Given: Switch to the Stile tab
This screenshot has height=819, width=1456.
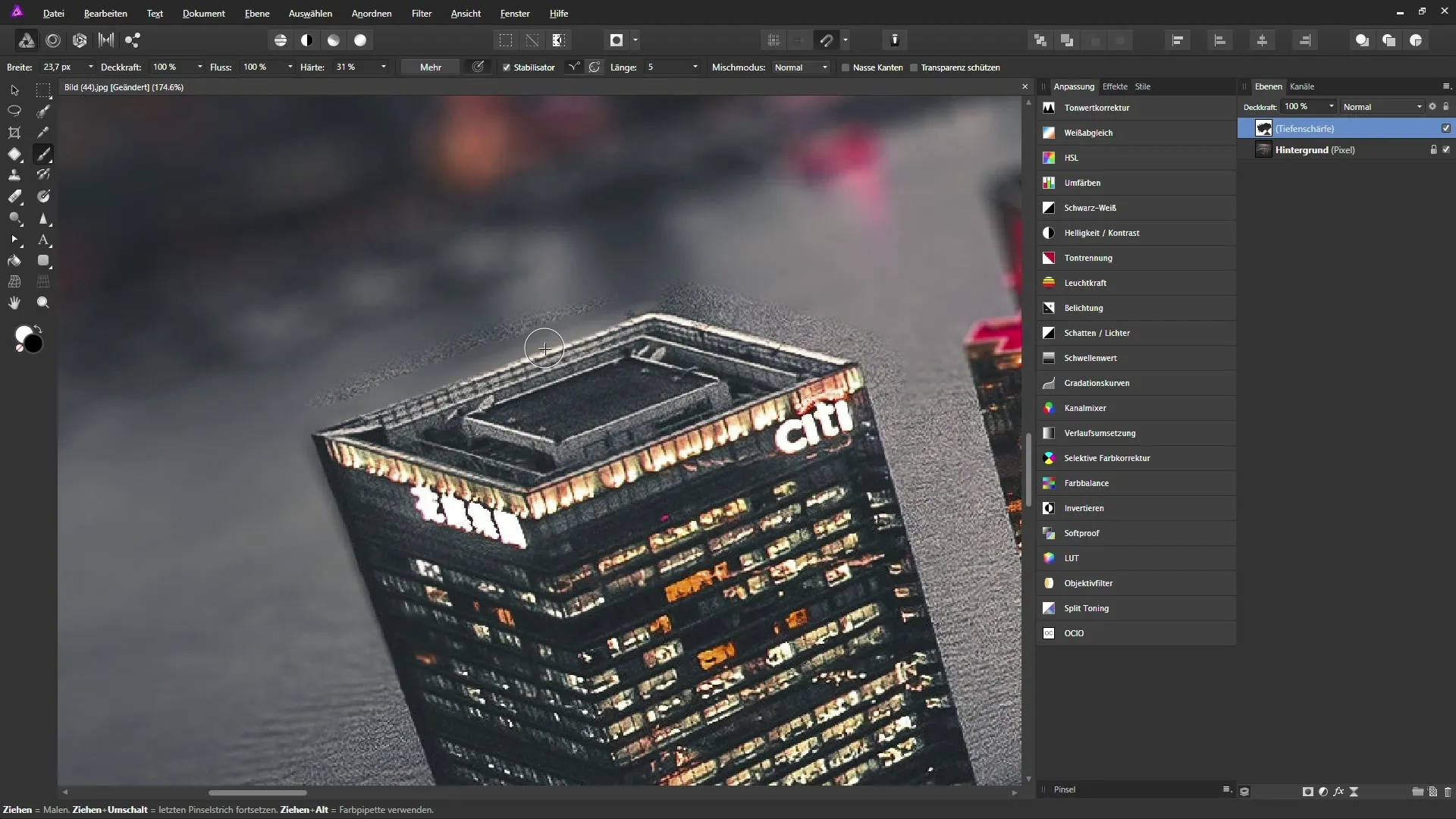Looking at the screenshot, I should (x=1143, y=86).
